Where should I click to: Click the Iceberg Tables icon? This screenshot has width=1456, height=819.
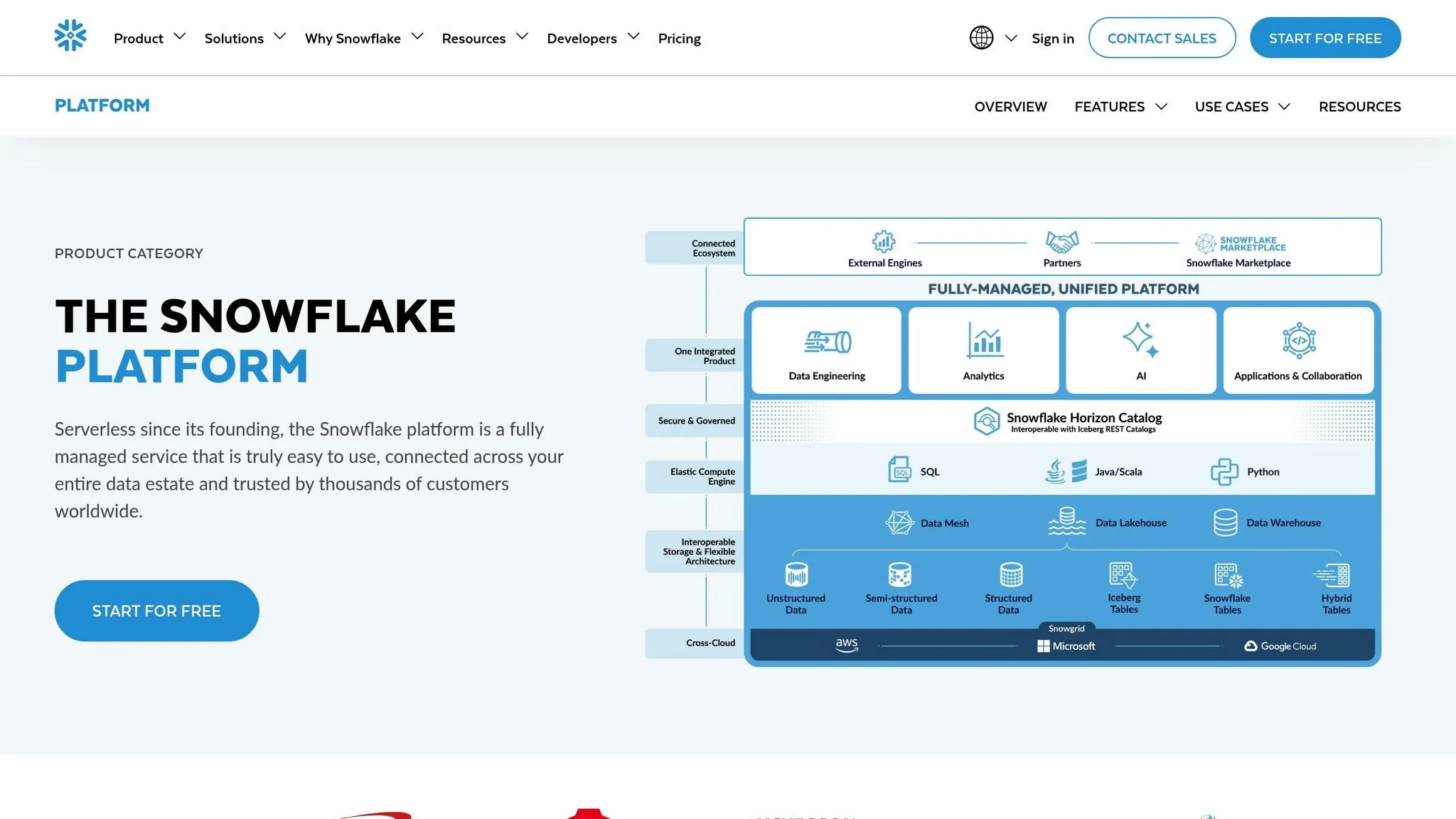[1123, 575]
